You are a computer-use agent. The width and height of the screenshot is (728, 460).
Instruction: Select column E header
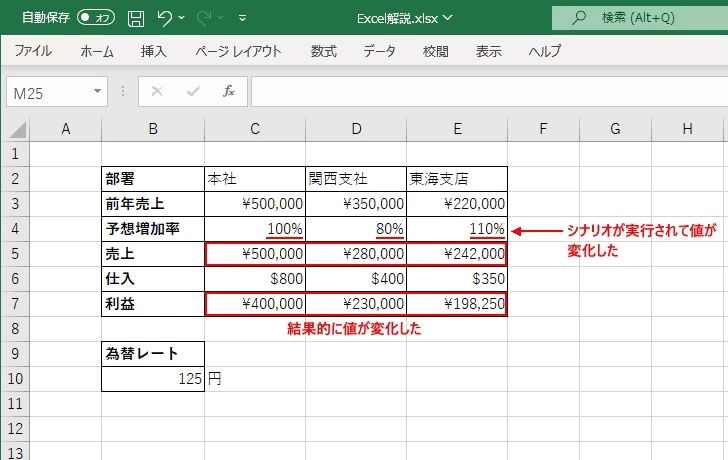coord(457,129)
